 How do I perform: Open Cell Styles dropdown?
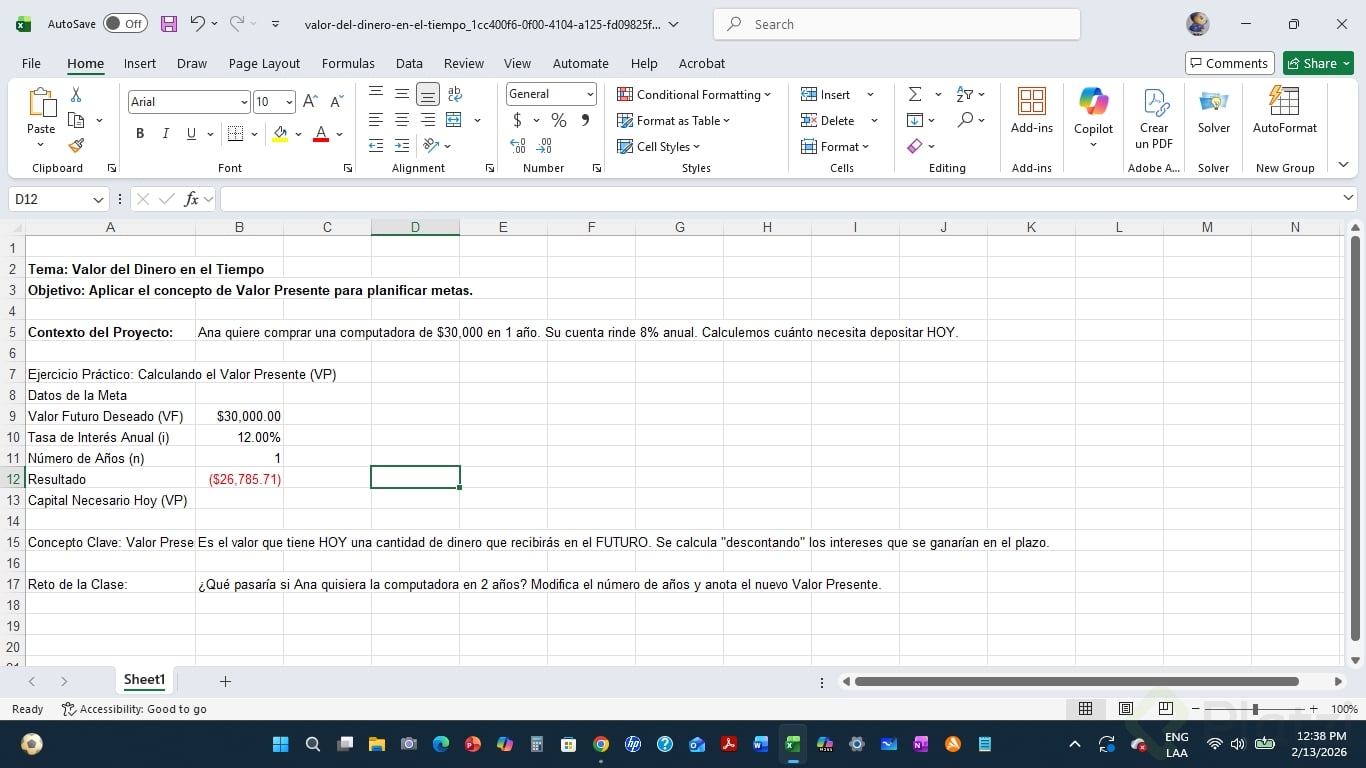coord(659,146)
